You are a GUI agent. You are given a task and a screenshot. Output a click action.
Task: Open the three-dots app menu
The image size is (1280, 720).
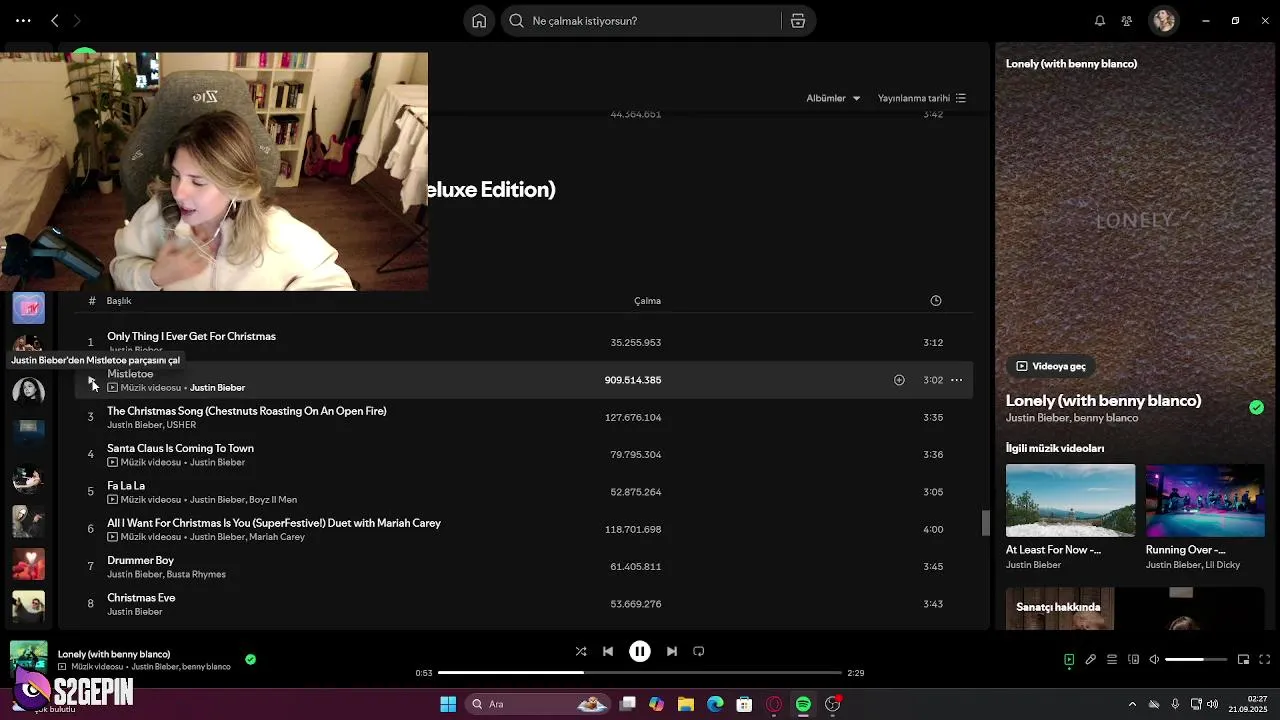click(23, 20)
